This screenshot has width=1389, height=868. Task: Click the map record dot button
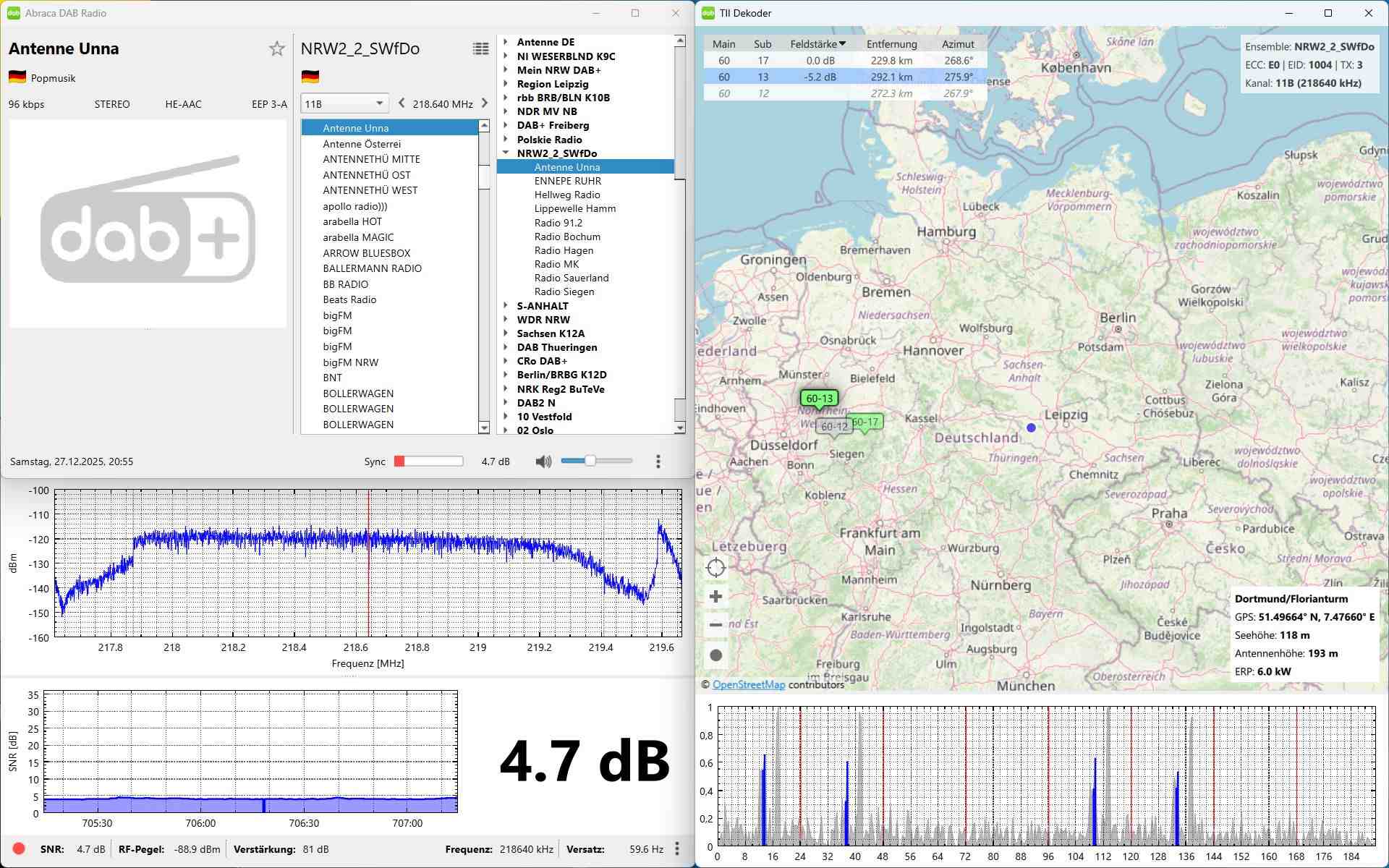(x=715, y=655)
